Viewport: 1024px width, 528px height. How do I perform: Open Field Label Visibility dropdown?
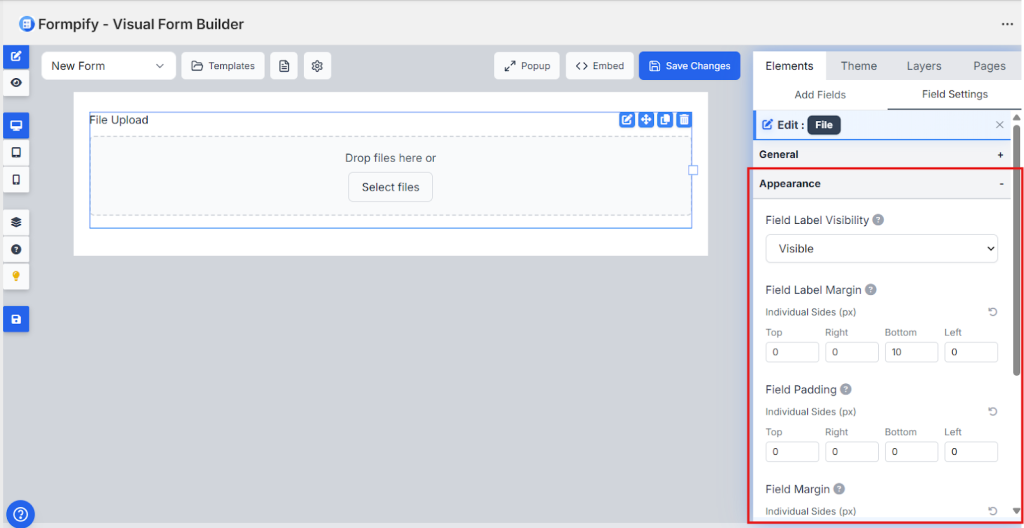coord(881,248)
